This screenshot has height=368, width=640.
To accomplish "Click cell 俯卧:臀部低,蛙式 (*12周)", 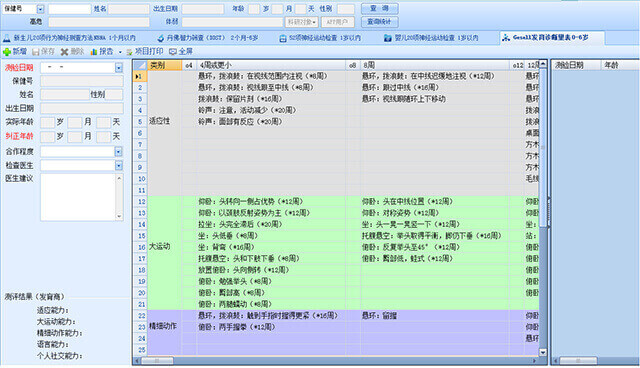I will point(434,259).
